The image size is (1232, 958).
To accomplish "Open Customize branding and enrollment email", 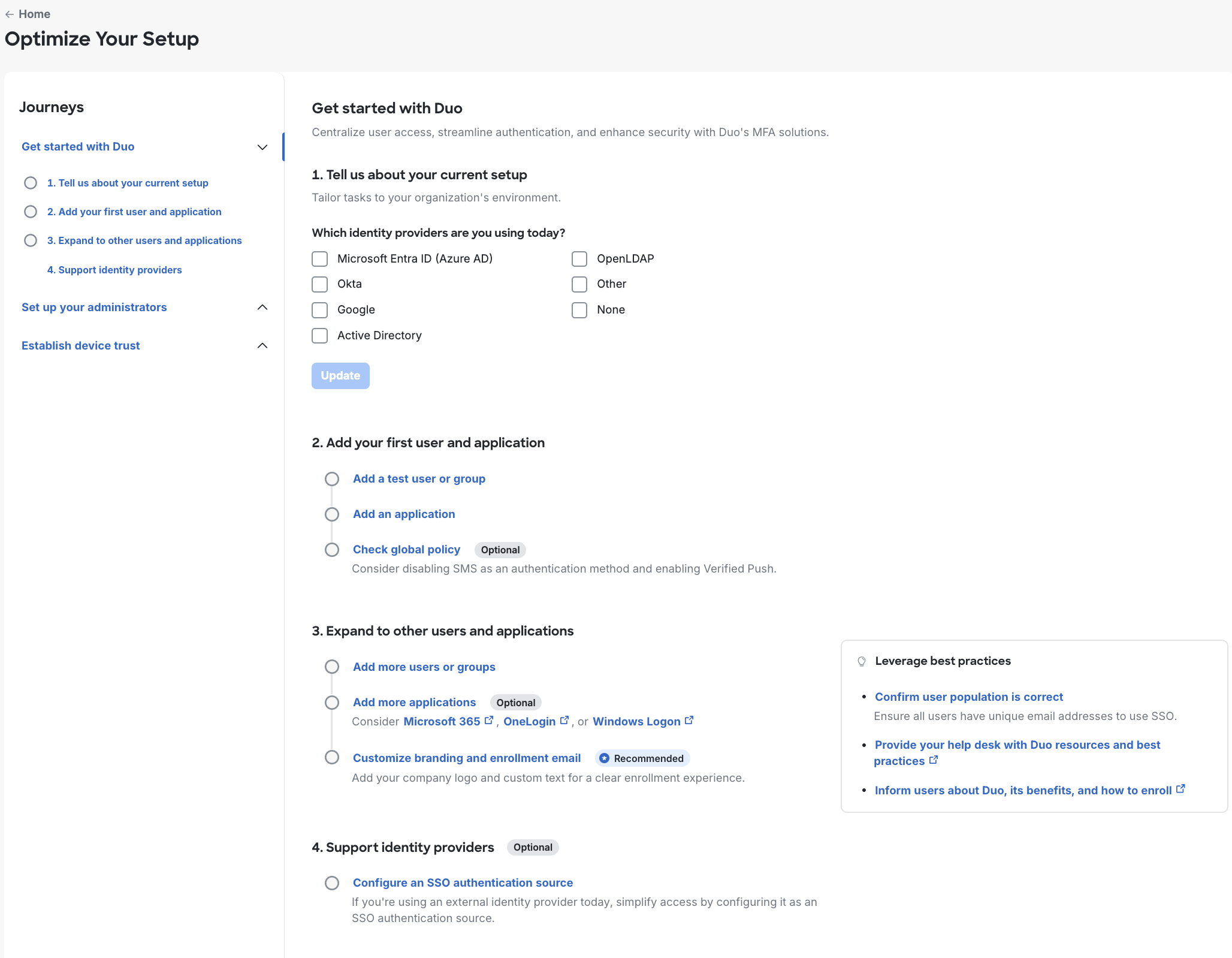I will point(467,758).
